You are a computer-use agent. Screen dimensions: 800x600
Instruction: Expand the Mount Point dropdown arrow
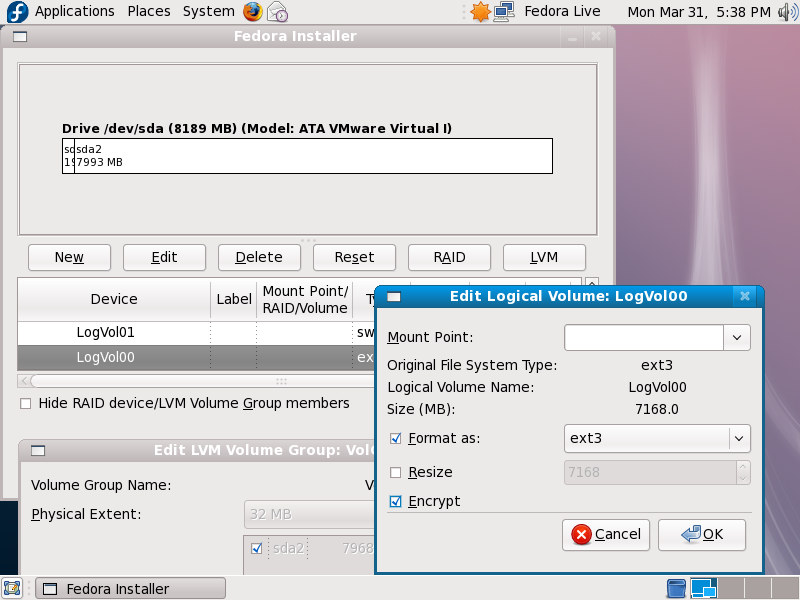click(737, 337)
